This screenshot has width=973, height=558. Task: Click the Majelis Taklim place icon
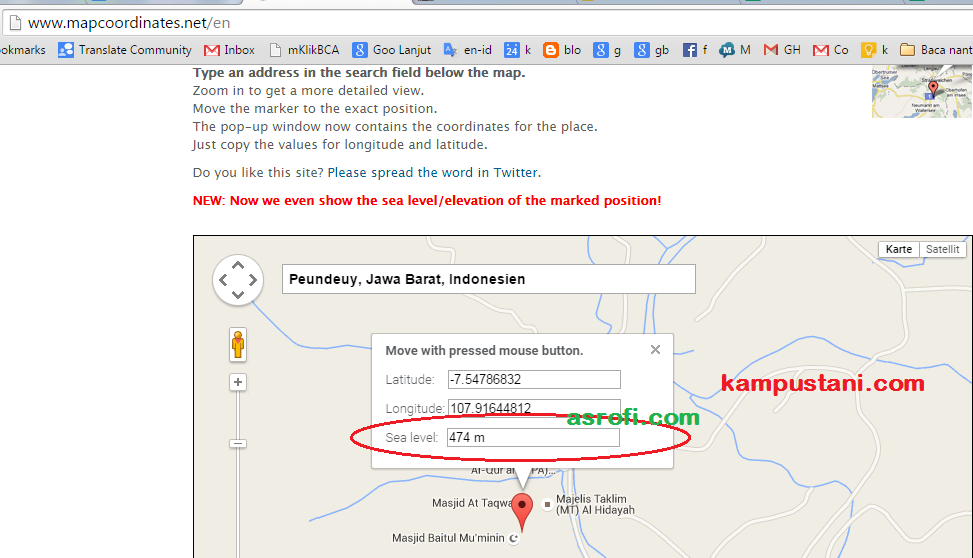[547, 505]
